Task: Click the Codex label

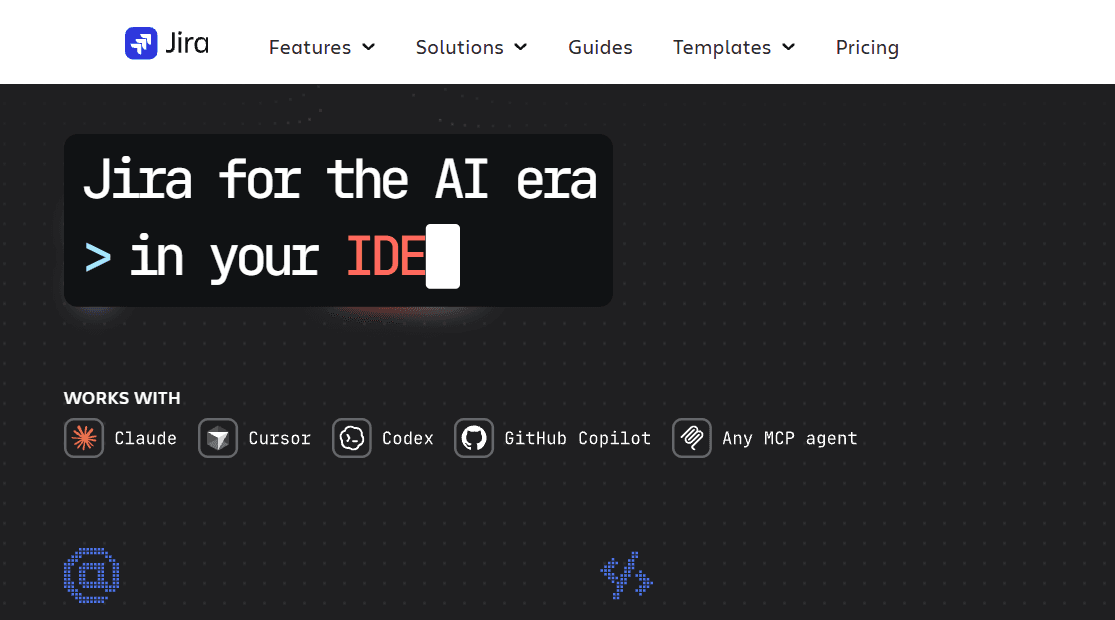Action: tap(407, 438)
